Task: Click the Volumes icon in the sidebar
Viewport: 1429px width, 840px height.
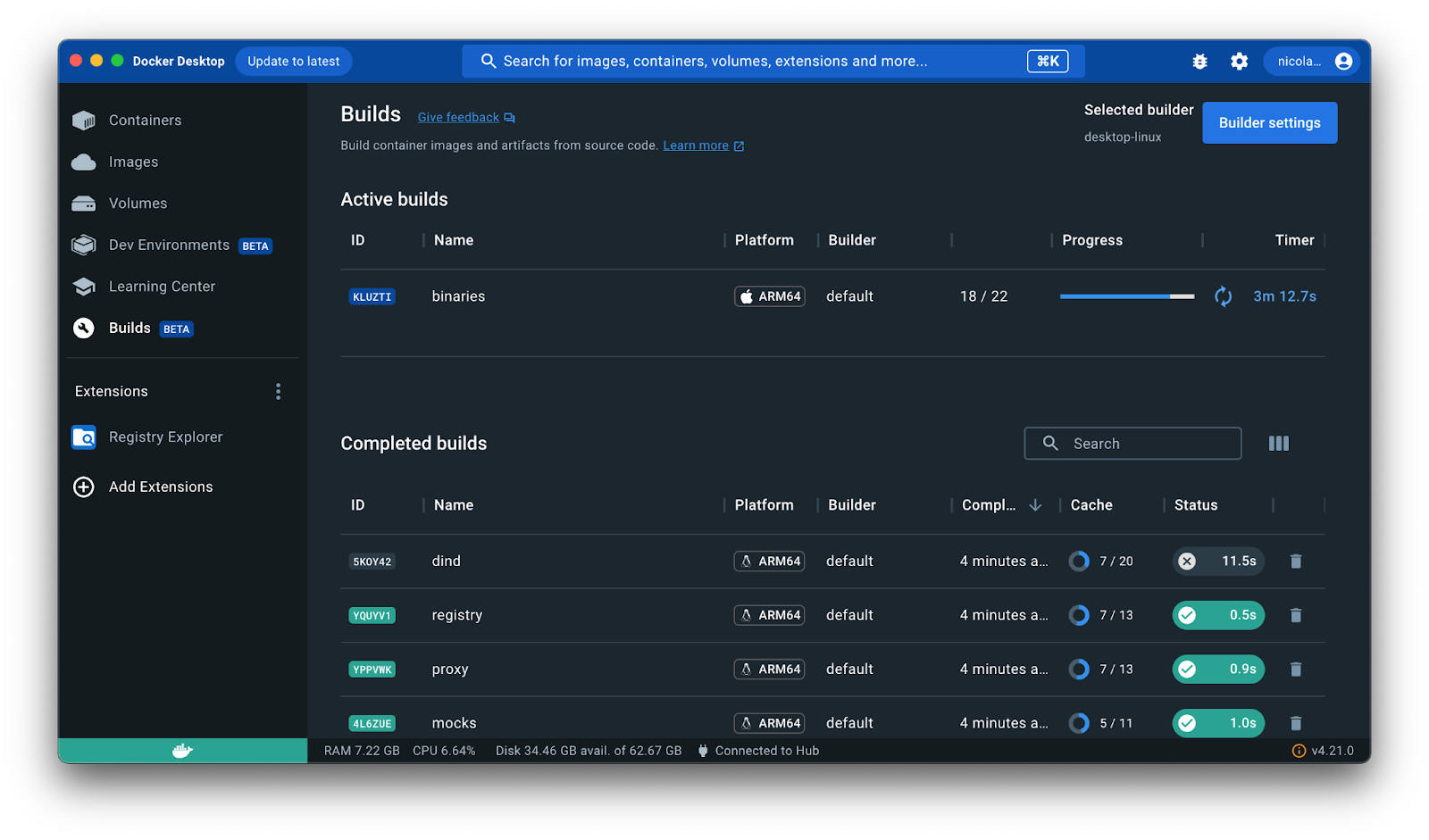Action: [83, 203]
